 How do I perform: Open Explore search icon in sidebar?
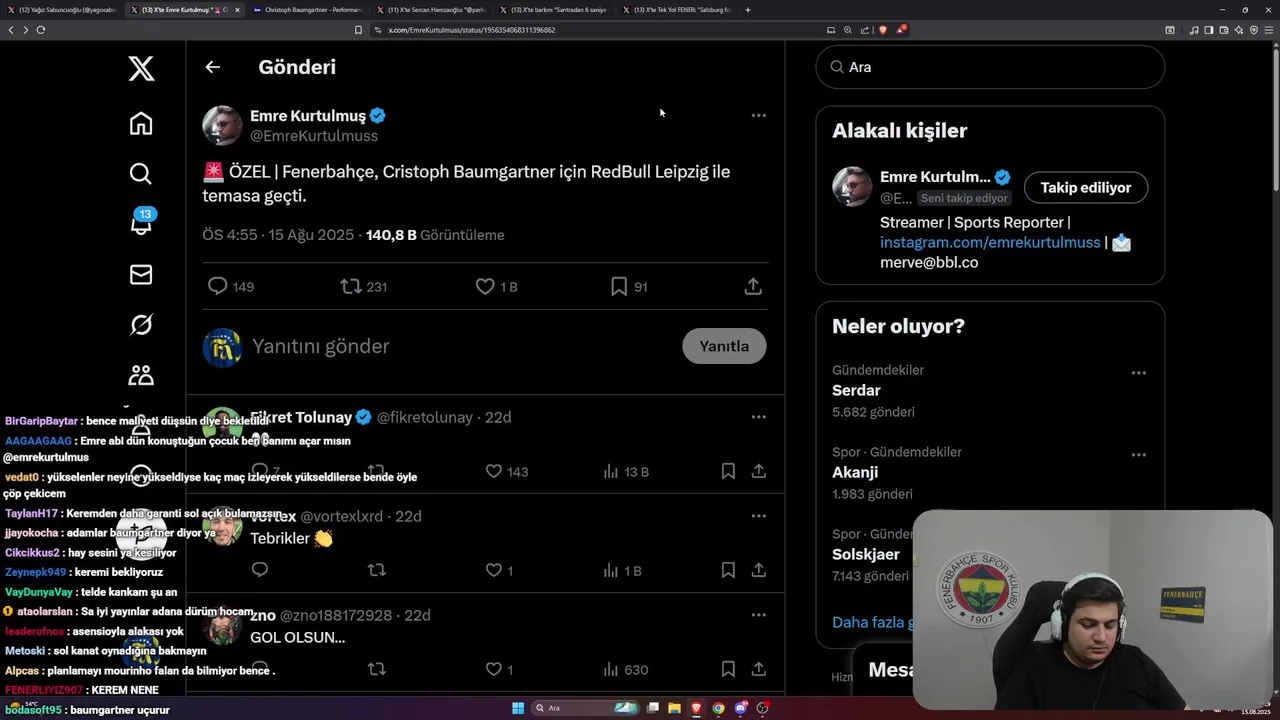pos(141,173)
